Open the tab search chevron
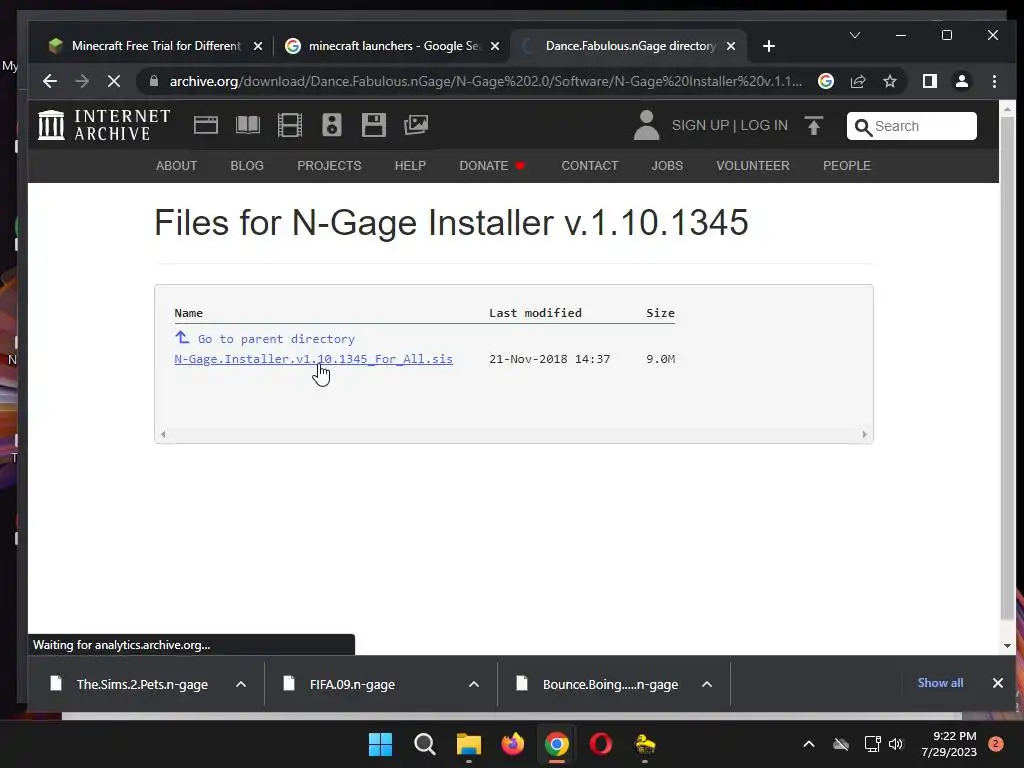The width and height of the screenshot is (1024, 768). point(854,35)
